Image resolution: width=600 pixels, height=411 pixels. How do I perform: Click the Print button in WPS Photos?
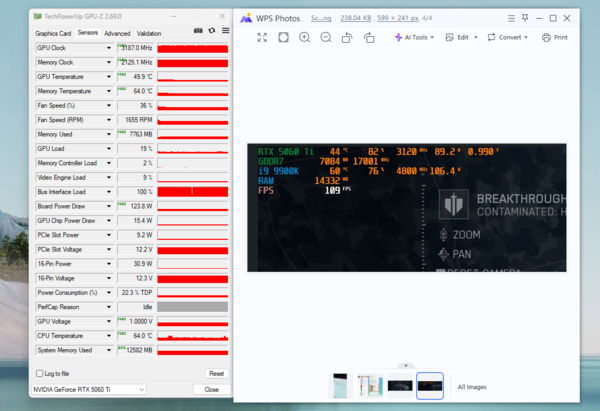554,38
